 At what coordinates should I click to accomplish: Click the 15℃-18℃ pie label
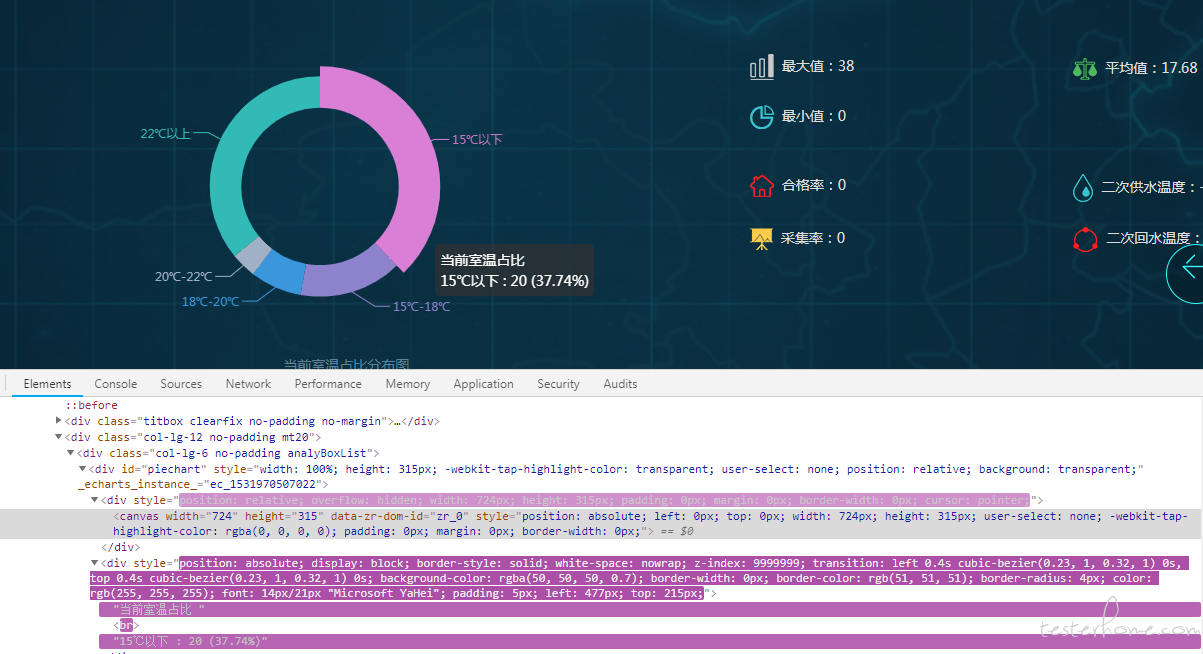[421, 307]
